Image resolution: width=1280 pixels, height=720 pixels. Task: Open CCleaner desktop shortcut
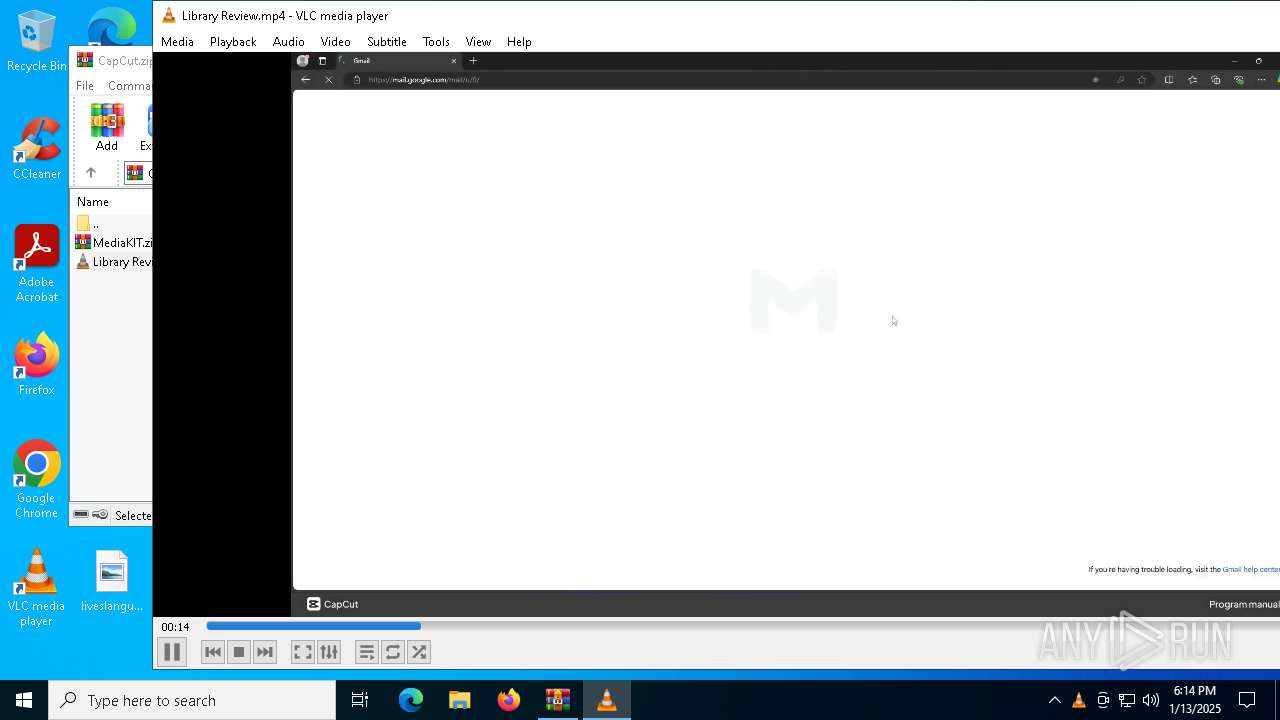click(37, 150)
